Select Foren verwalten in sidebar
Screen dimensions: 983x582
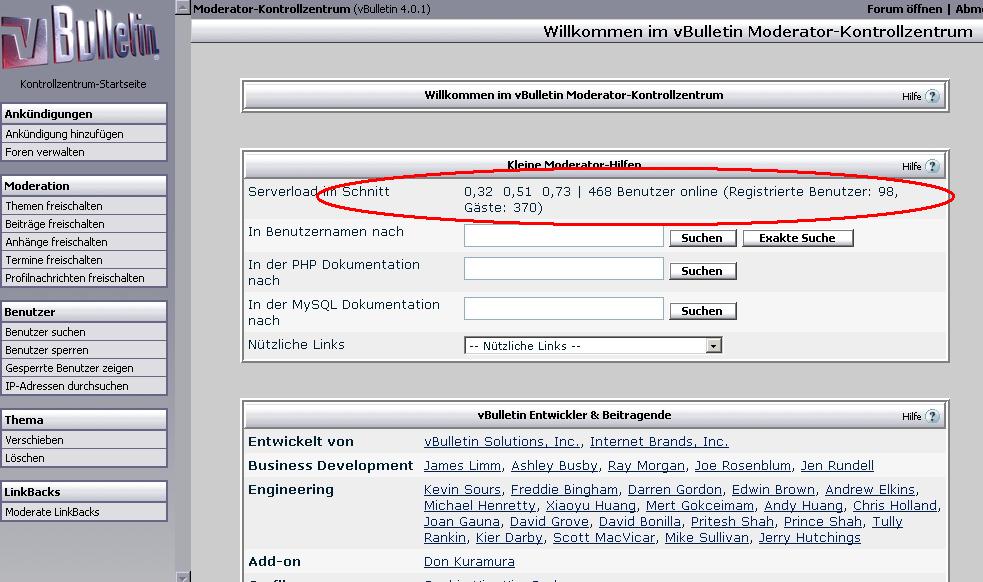pyautogui.click(x=84, y=152)
